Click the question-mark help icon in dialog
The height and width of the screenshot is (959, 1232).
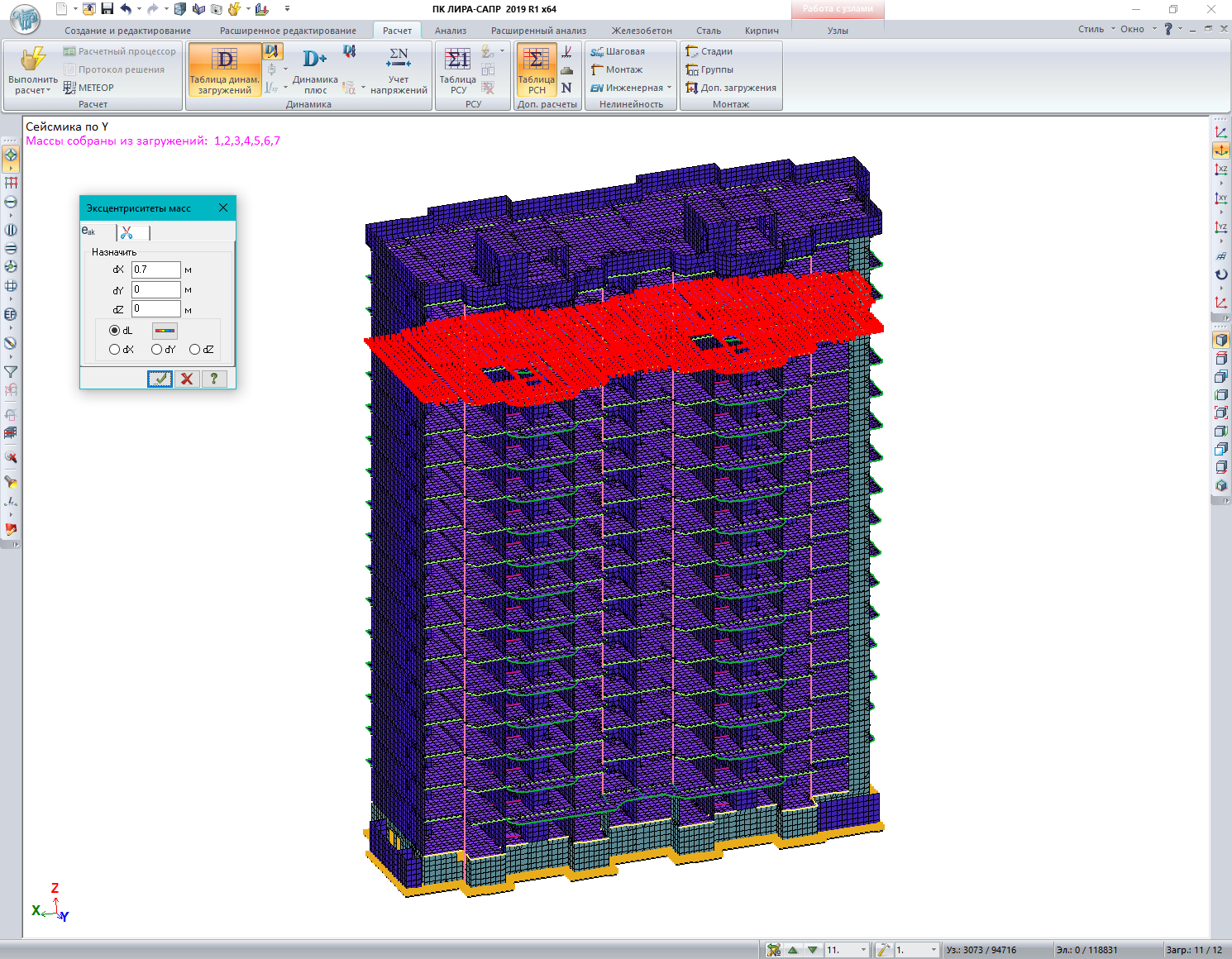tap(214, 379)
